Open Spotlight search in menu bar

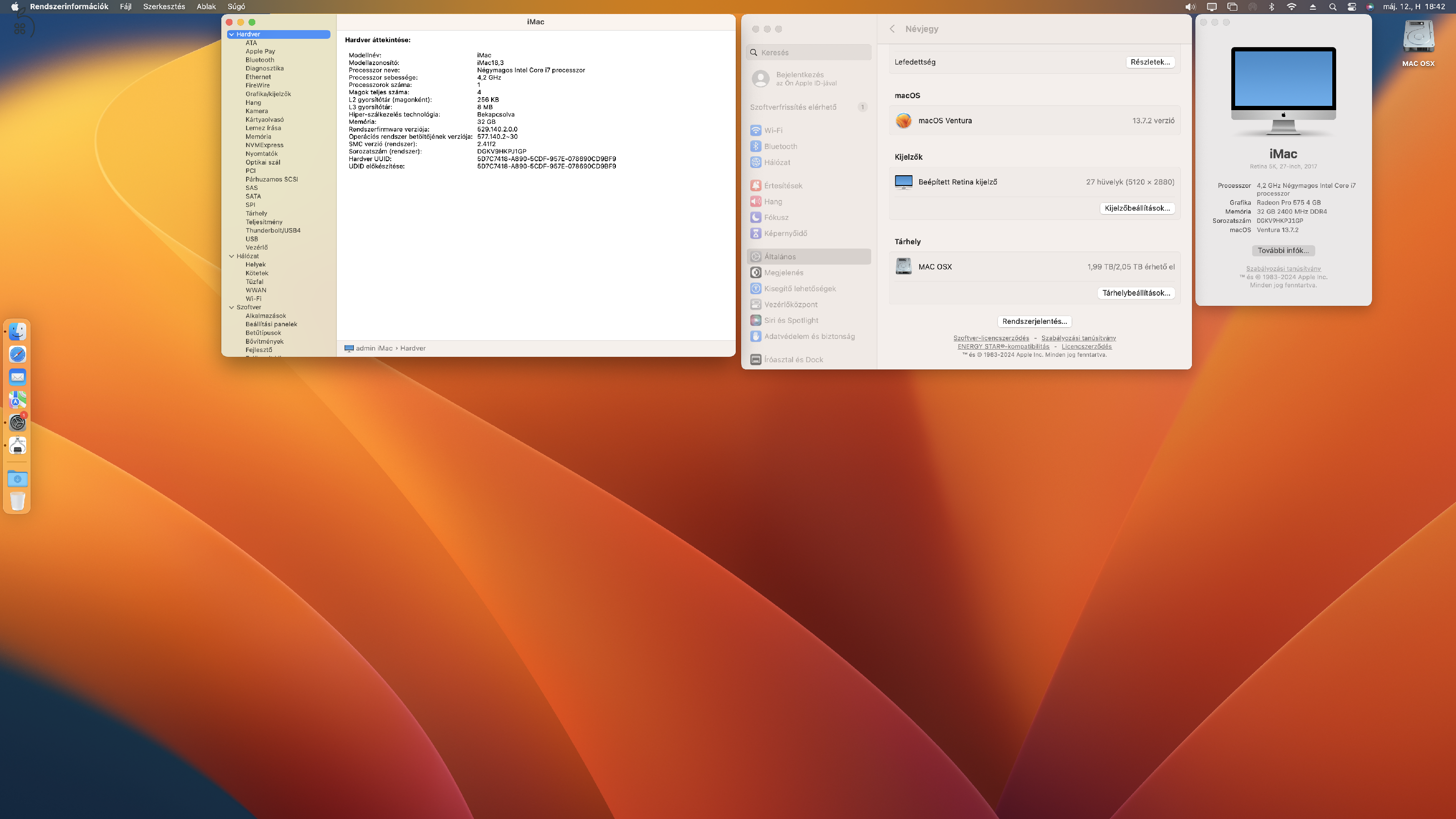point(1333,7)
